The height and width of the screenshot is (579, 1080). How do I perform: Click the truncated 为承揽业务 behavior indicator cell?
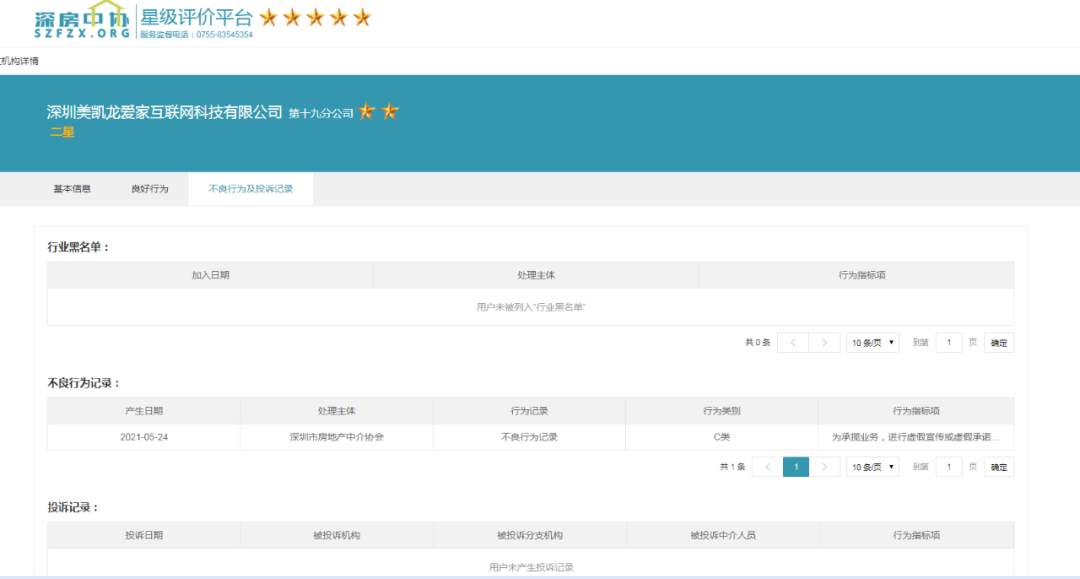(x=915, y=437)
